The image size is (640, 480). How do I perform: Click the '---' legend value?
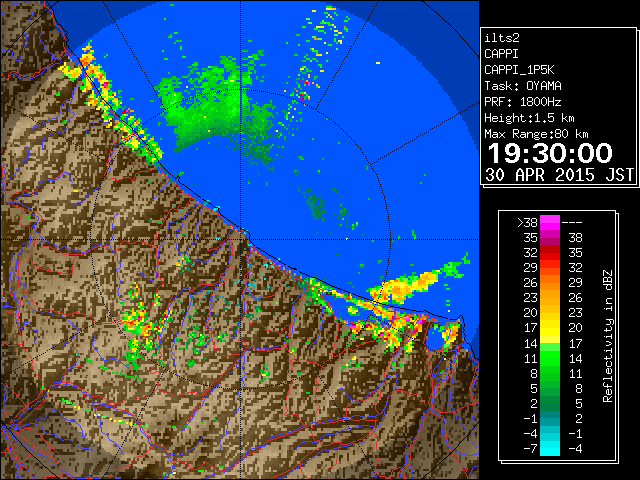click(572, 223)
